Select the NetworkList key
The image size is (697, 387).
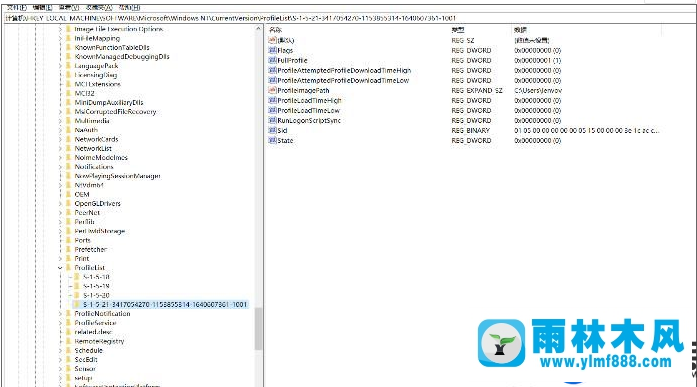(93, 148)
